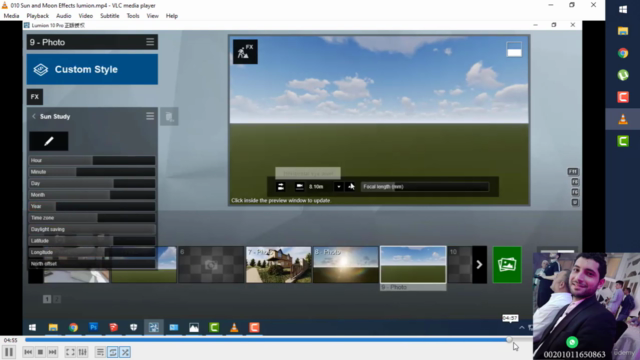Click the Custom Style button

(x=92, y=69)
